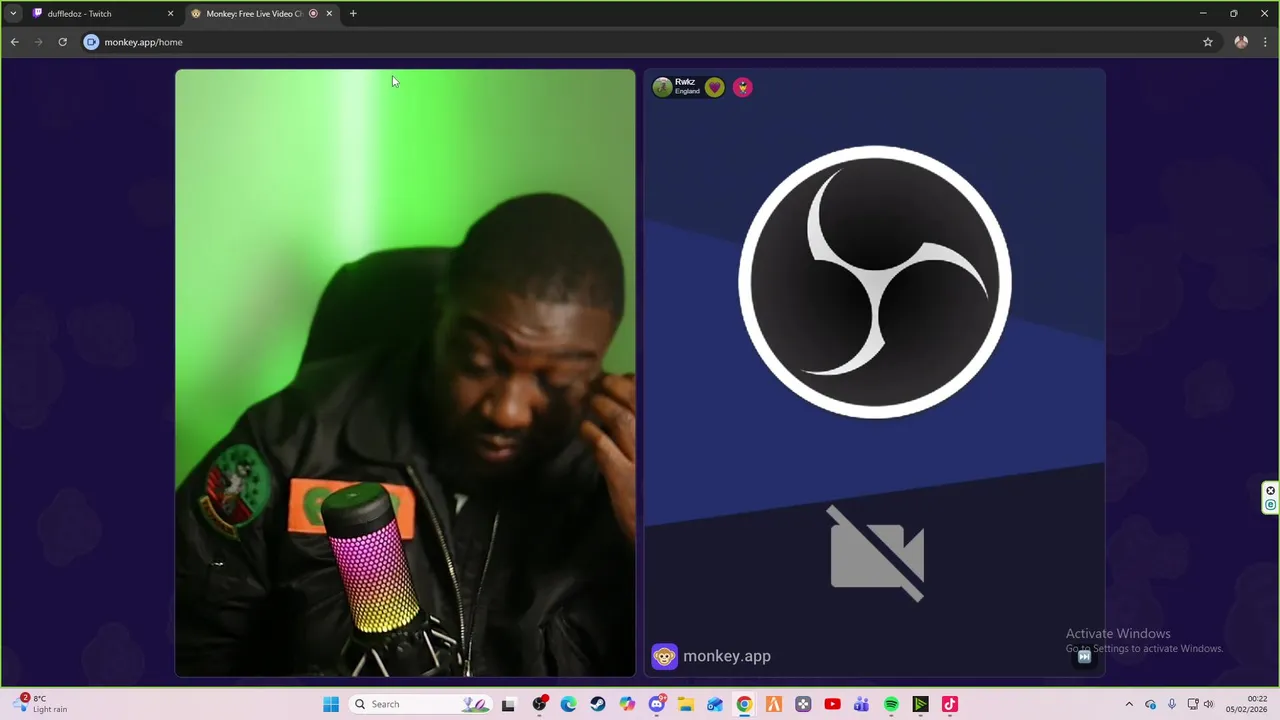Open the Chrome profile avatar menu
The width and height of the screenshot is (1280, 720).
pyautogui.click(x=1241, y=42)
